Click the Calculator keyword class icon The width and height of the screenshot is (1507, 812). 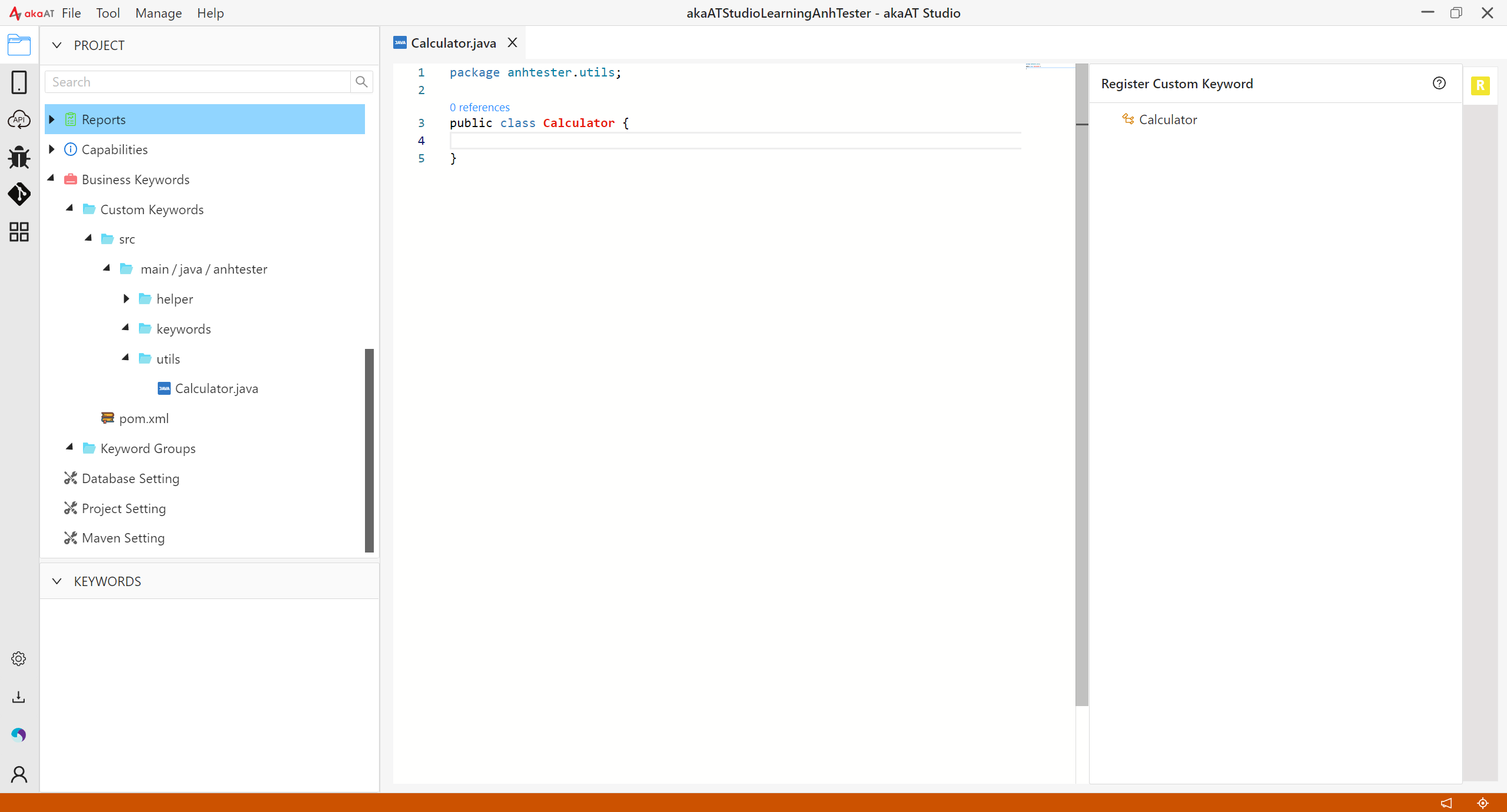pyautogui.click(x=1128, y=119)
